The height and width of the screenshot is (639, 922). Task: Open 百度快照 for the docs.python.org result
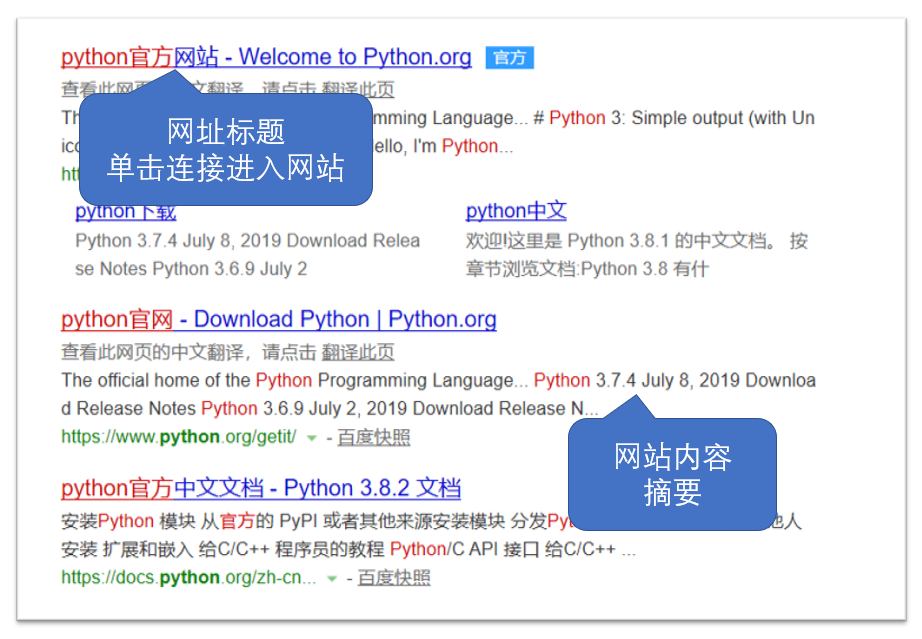394,578
